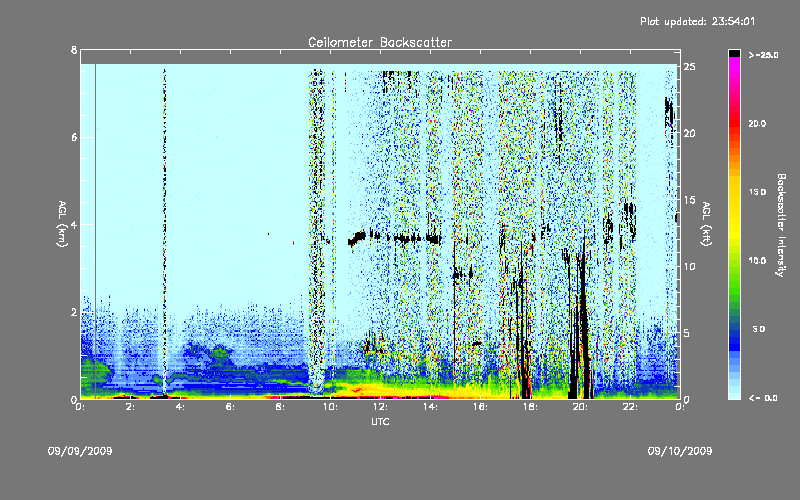
Task: Click the left 'AGL (km)' axis label
Action: tap(62, 224)
